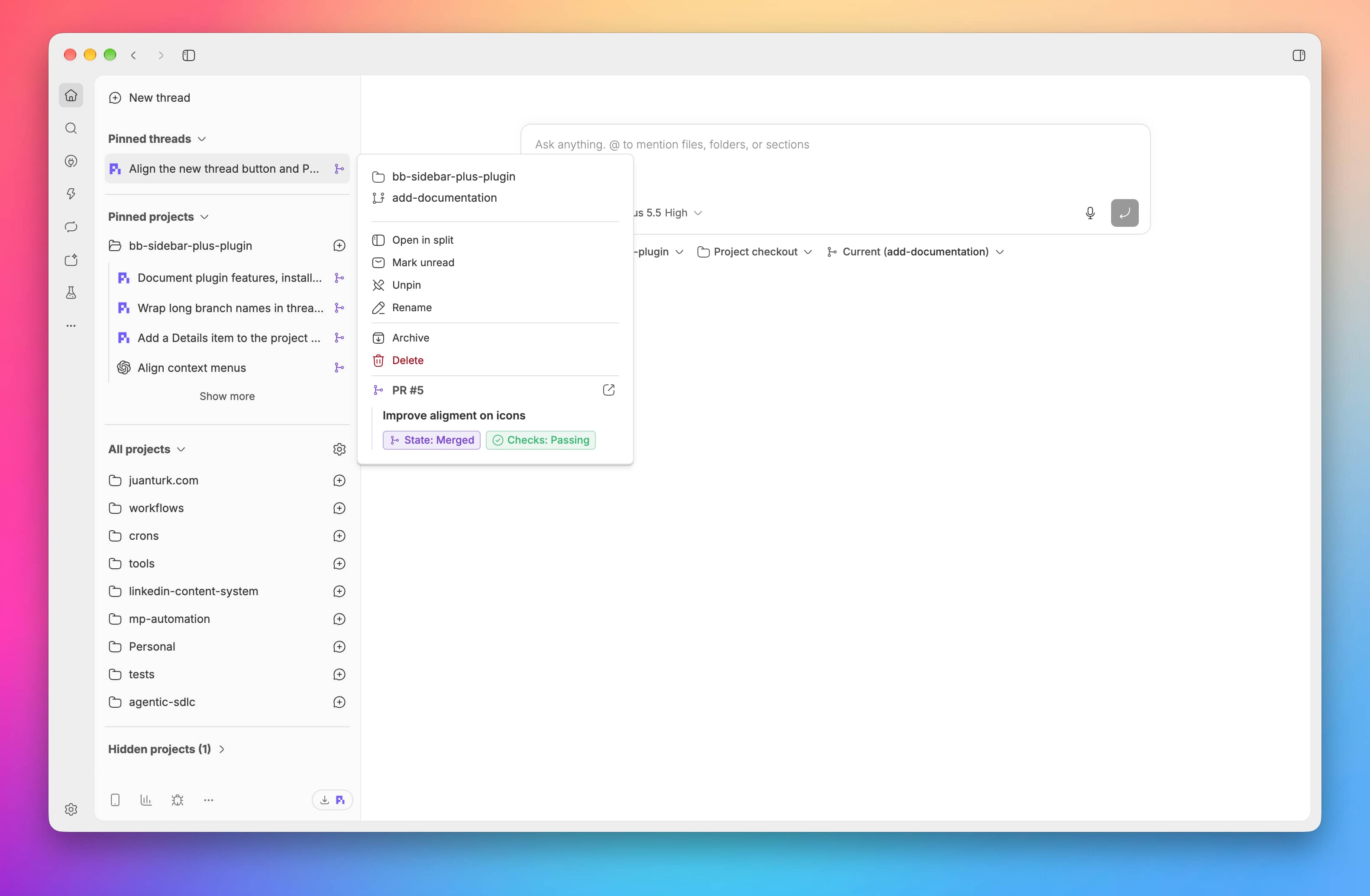This screenshot has height=896, width=1370.
Task: Click the three dots icon in left rail
Action: pos(71,326)
